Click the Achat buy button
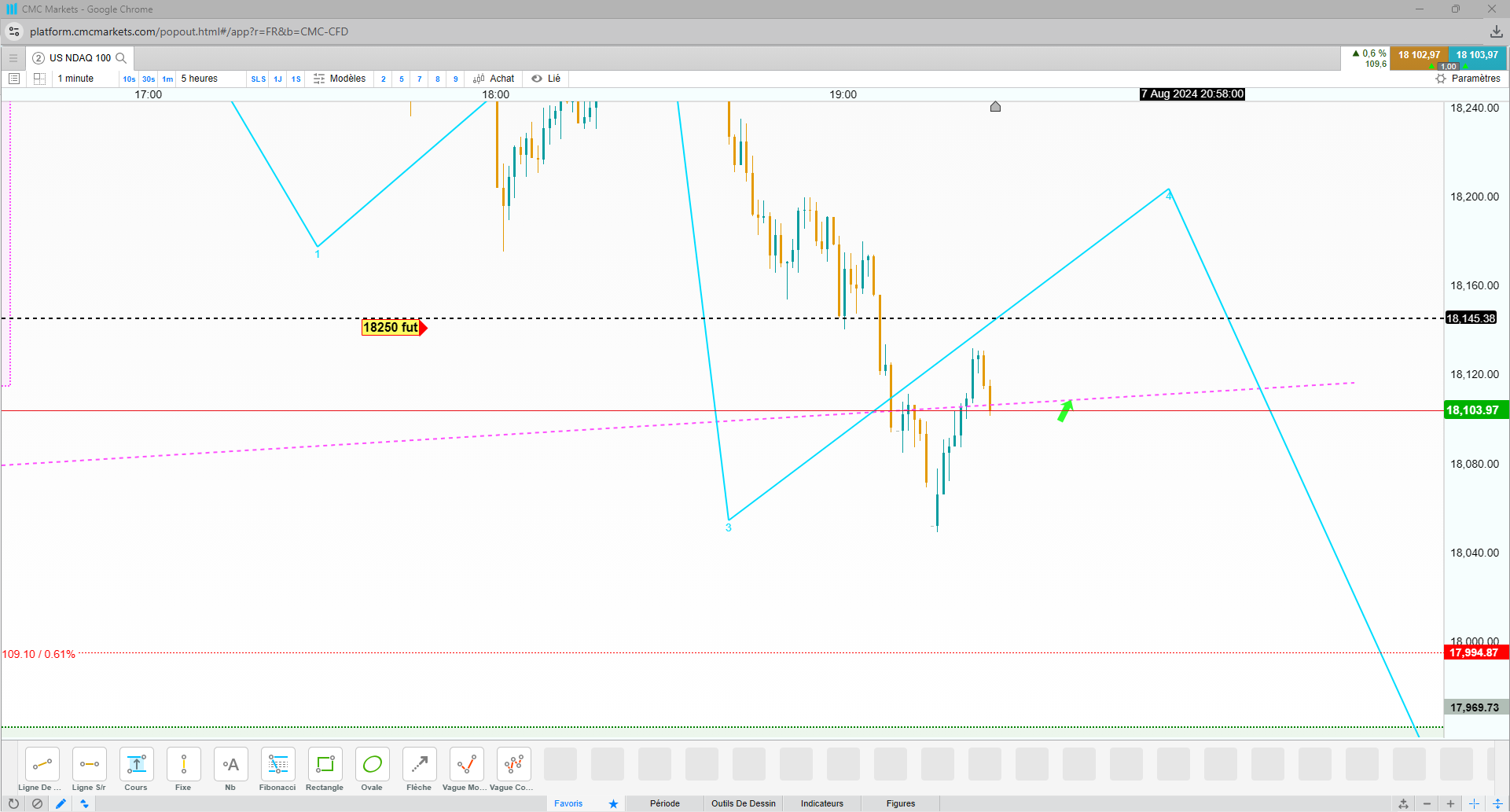Viewport: 1510px width, 812px height. point(494,79)
